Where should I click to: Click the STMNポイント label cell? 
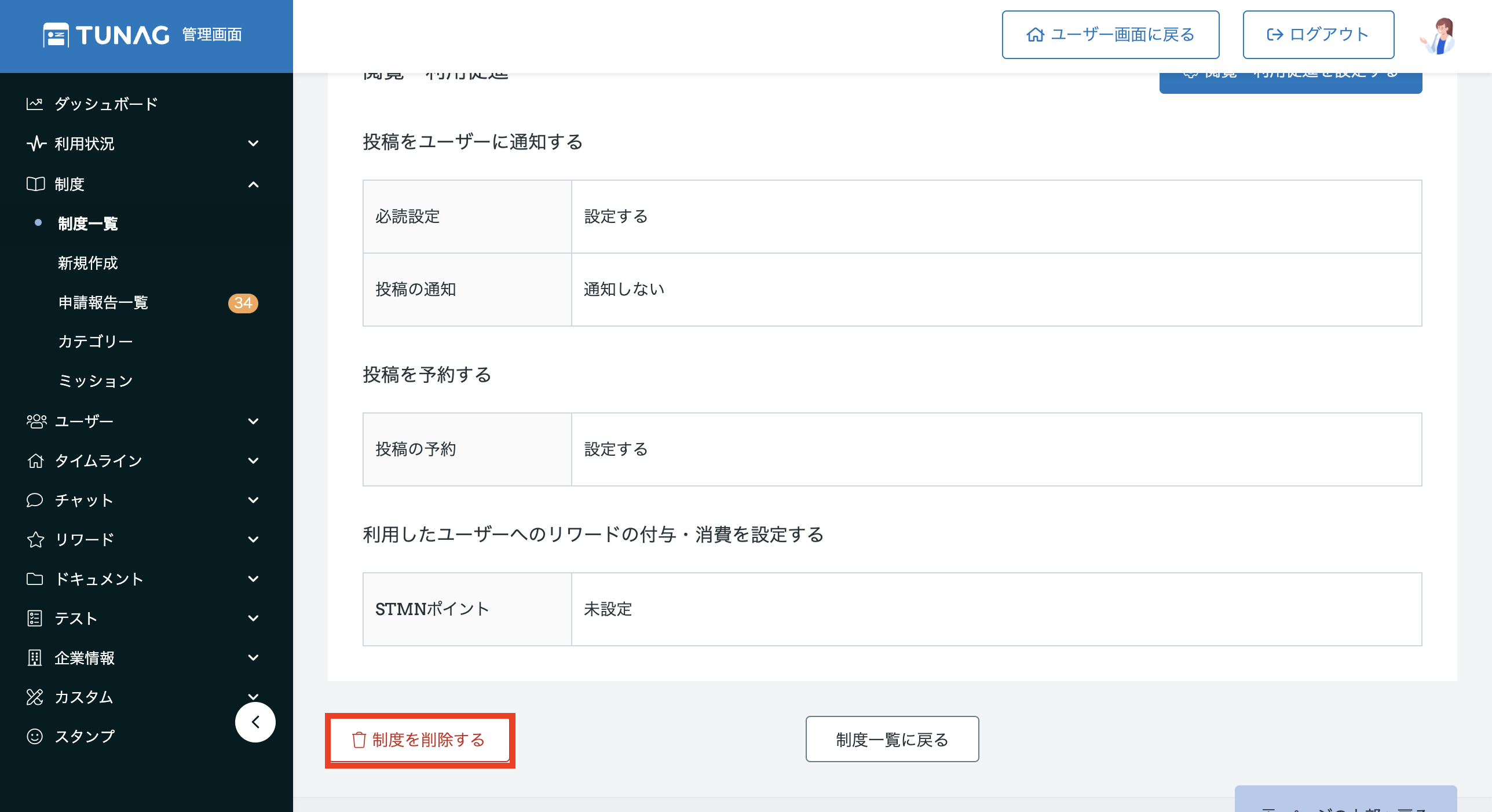[x=467, y=609]
